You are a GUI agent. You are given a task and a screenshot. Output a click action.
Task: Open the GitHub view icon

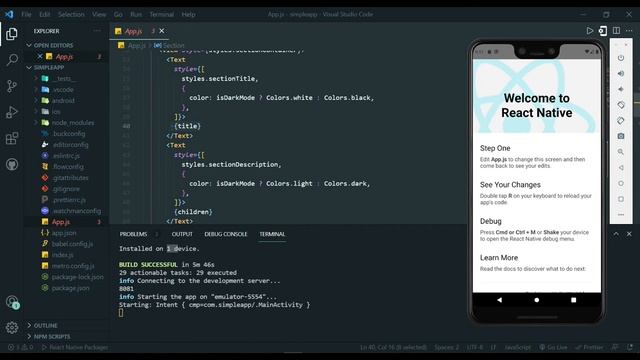pyautogui.click(x=12, y=164)
